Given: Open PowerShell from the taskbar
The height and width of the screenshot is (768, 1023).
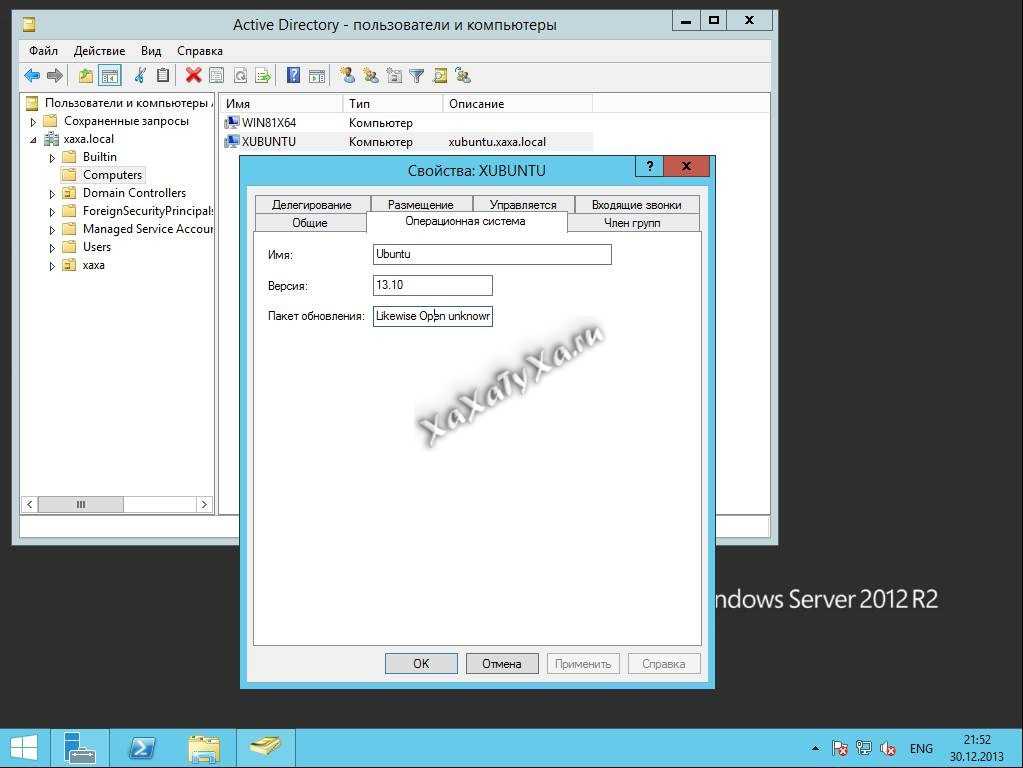Looking at the screenshot, I should pyautogui.click(x=142, y=748).
